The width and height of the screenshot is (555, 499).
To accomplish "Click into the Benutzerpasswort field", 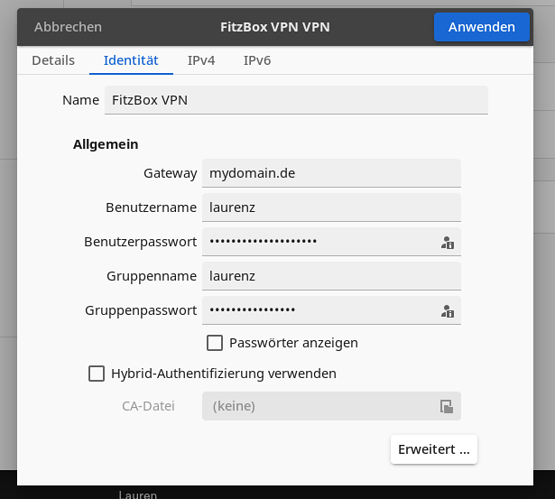I will coord(320,242).
